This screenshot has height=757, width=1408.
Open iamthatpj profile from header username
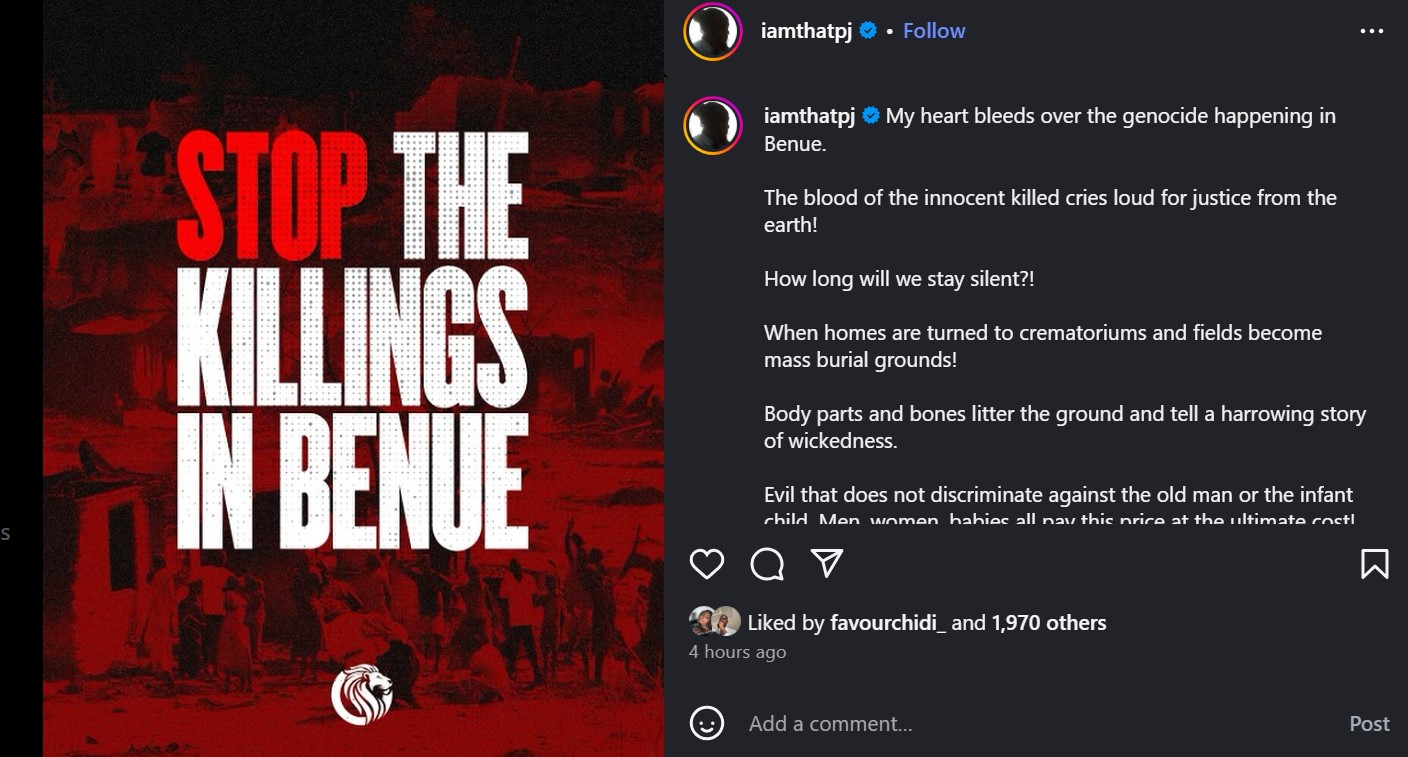pos(807,31)
